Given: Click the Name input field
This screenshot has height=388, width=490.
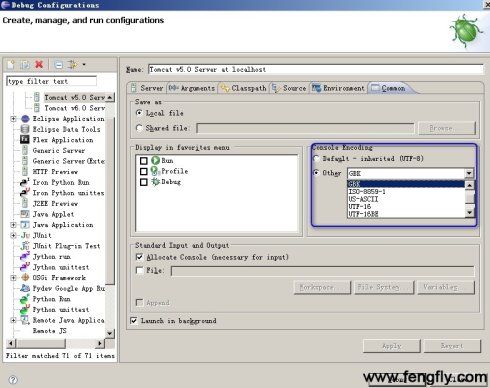Looking at the screenshot, I should pyautogui.click(x=315, y=69).
